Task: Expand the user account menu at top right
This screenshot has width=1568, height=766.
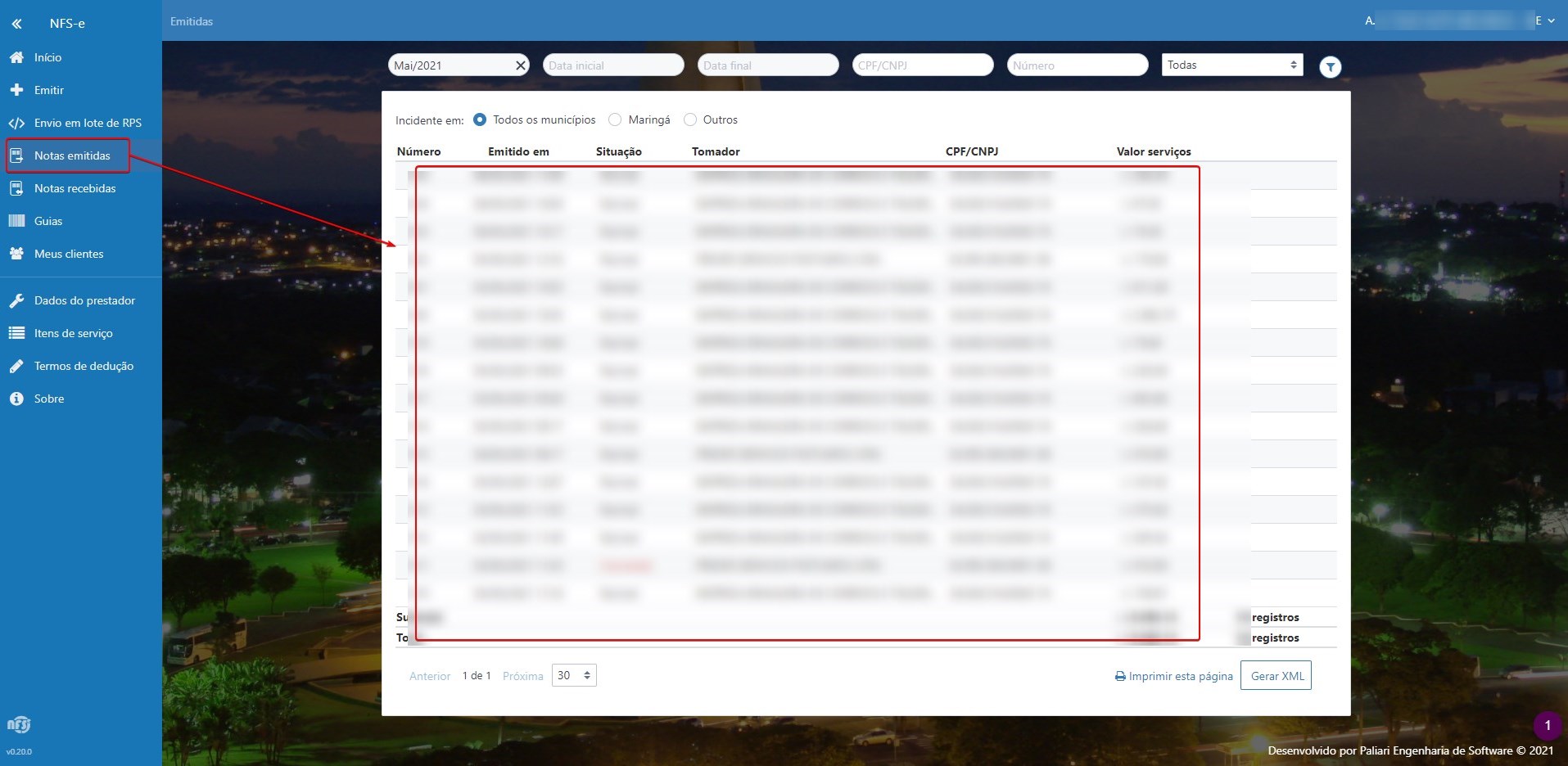Action: [x=1550, y=20]
